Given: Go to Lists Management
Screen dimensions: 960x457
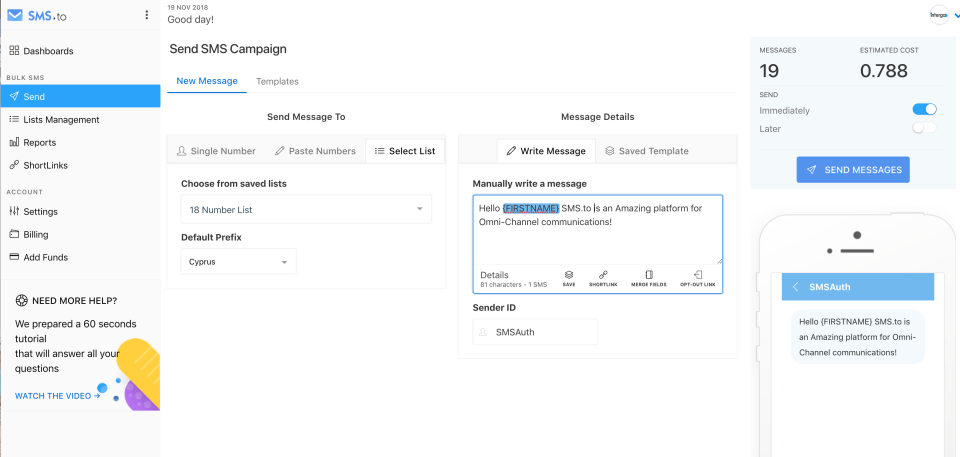Looking at the screenshot, I should pos(61,120).
